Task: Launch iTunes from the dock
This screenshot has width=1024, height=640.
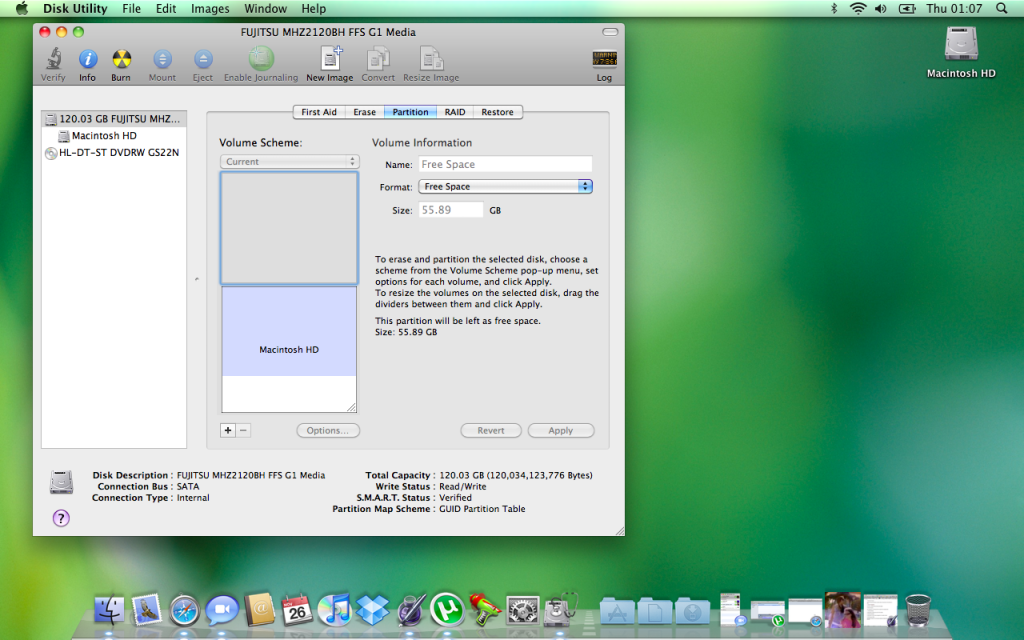Action: (334, 610)
